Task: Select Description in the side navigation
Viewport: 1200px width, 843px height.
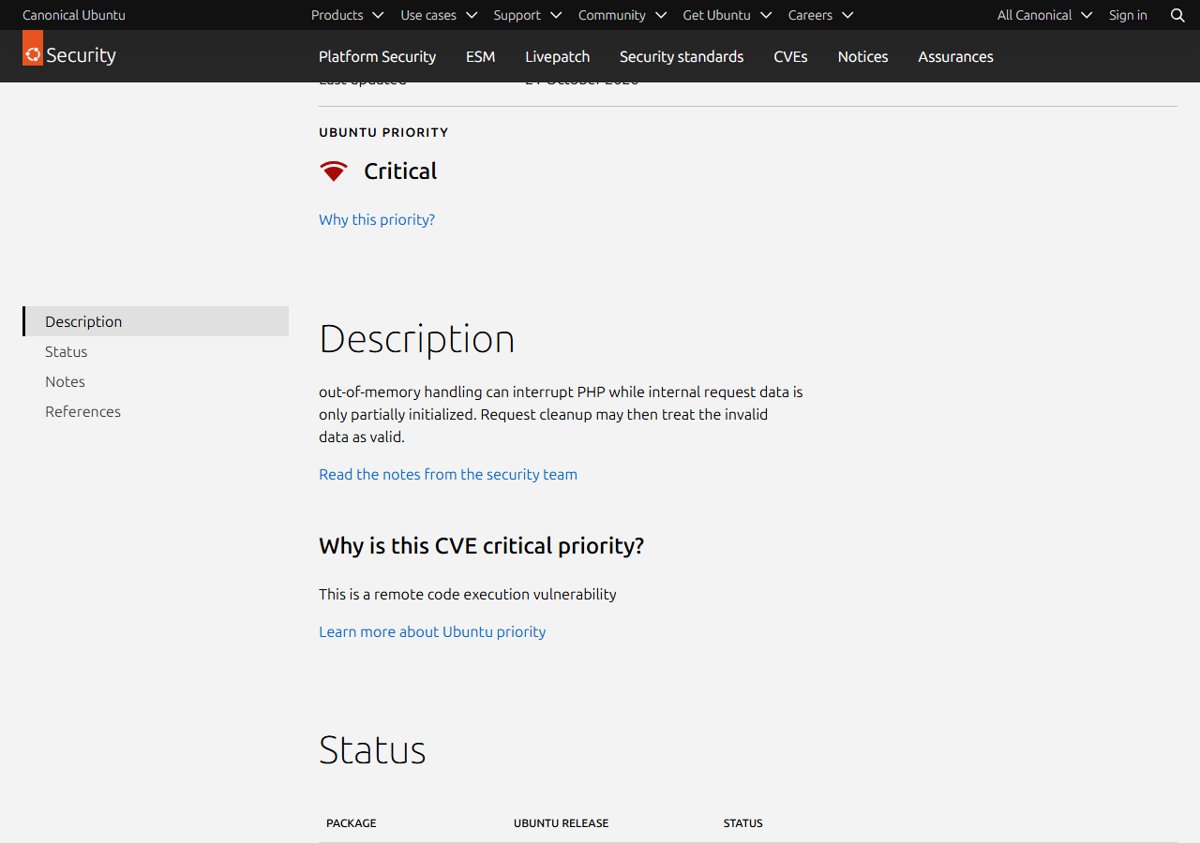Action: coord(156,321)
